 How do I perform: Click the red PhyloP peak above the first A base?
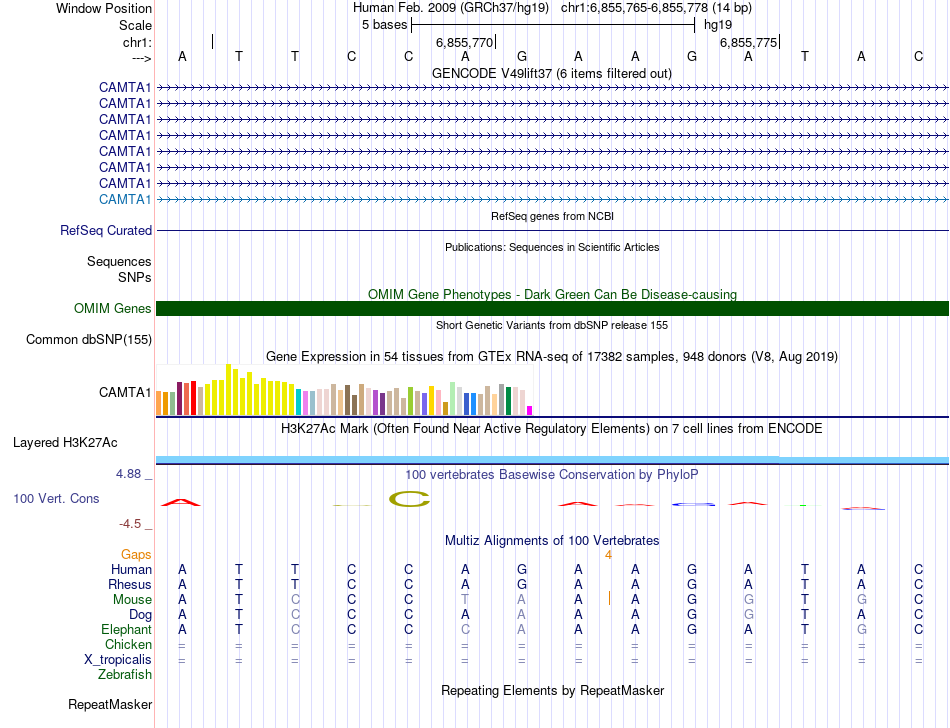(x=181, y=502)
